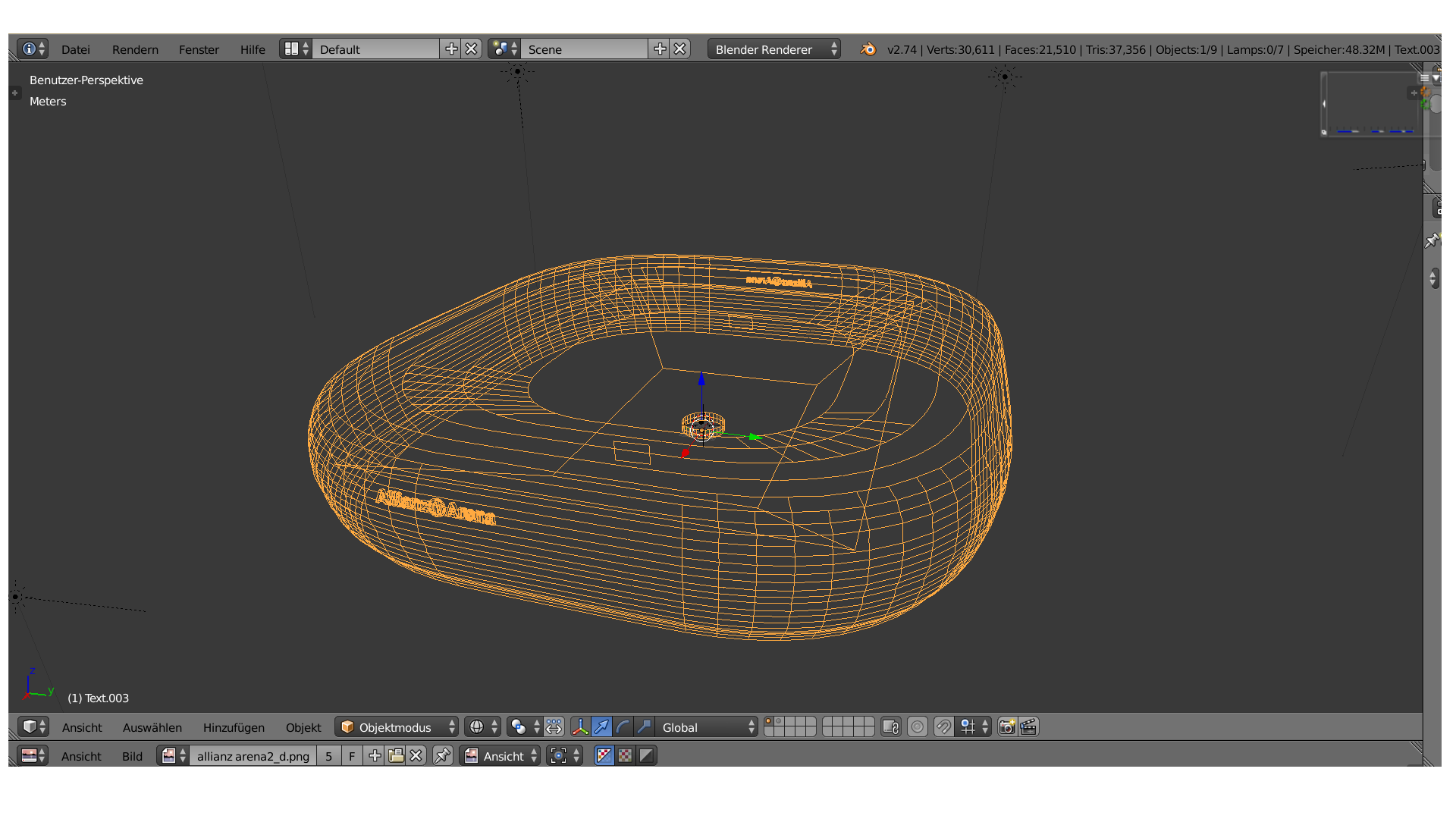
Task: Click the OpenGL render image camera icon
Action: tap(1007, 727)
